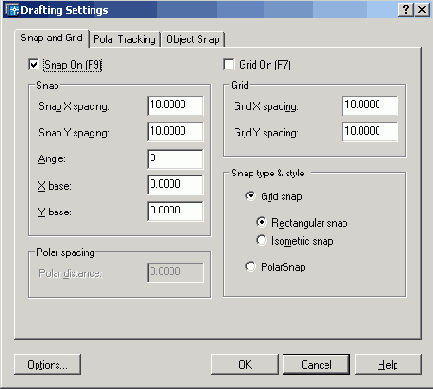The height and width of the screenshot is (389, 433).
Task: Enable the Grid On (F7) checkbox
Action: click(x=229, y=64)
